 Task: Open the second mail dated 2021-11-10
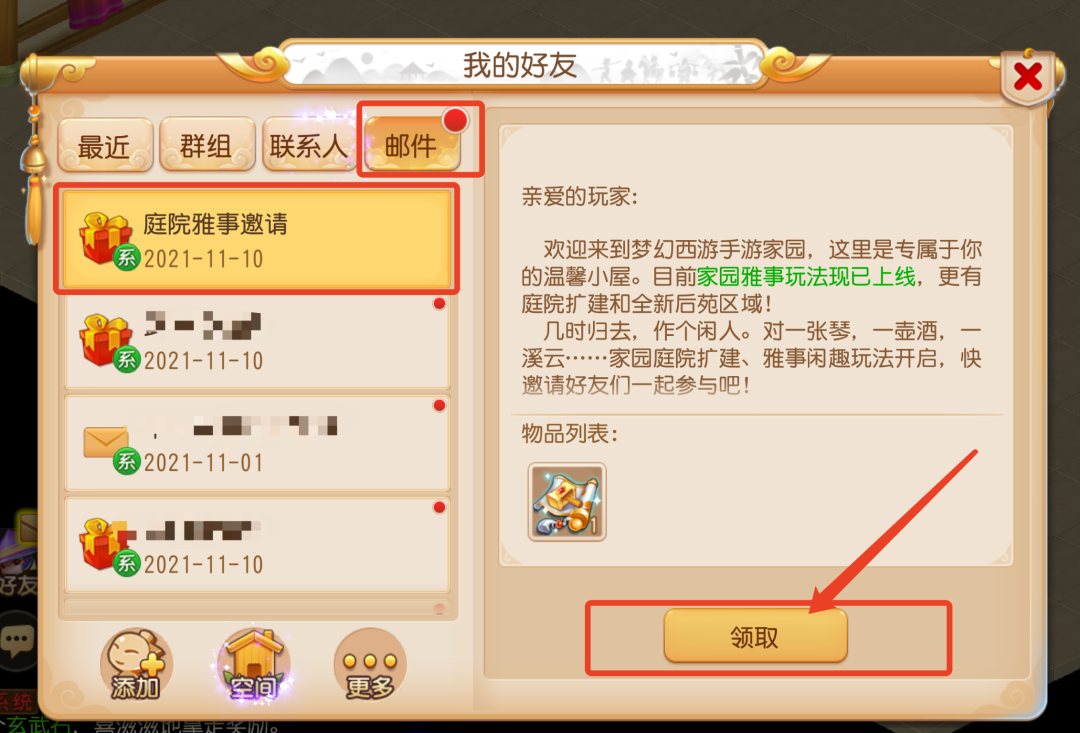[x=256, y=340]
